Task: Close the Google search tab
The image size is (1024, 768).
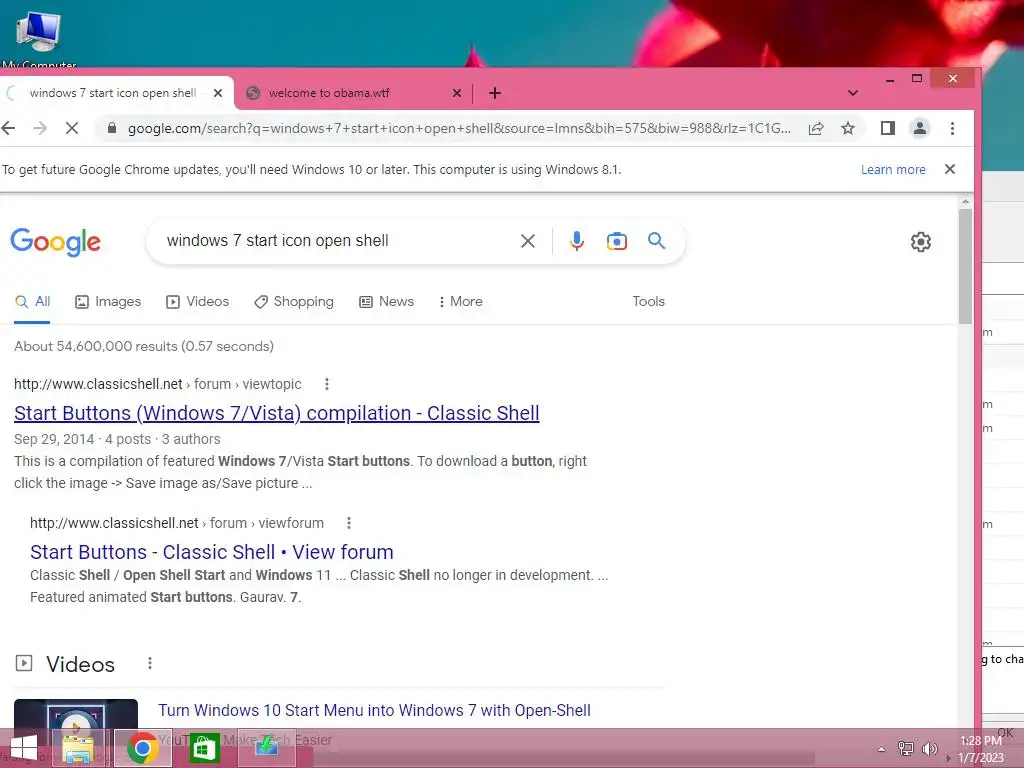Action: [218, 93]
